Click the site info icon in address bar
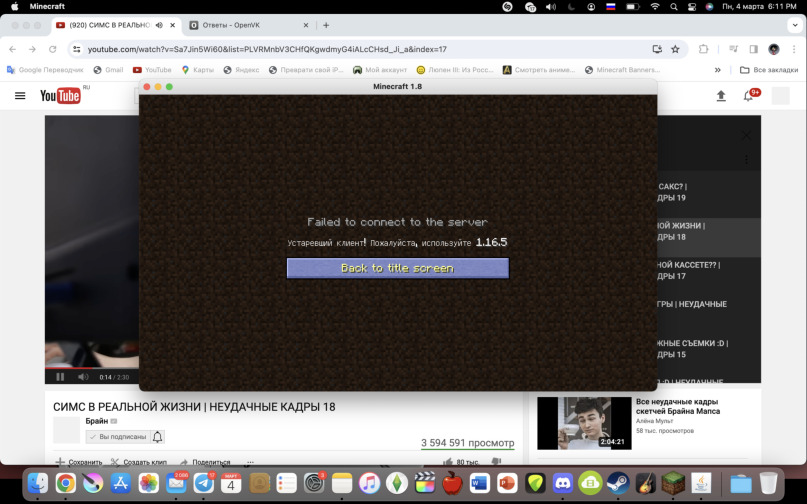 pos(77,49)
